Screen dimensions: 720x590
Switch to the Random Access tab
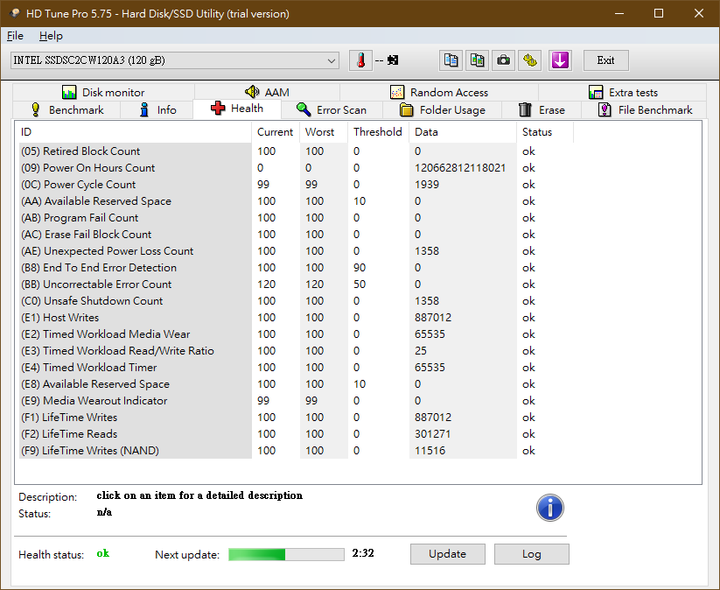pos(439,92)
